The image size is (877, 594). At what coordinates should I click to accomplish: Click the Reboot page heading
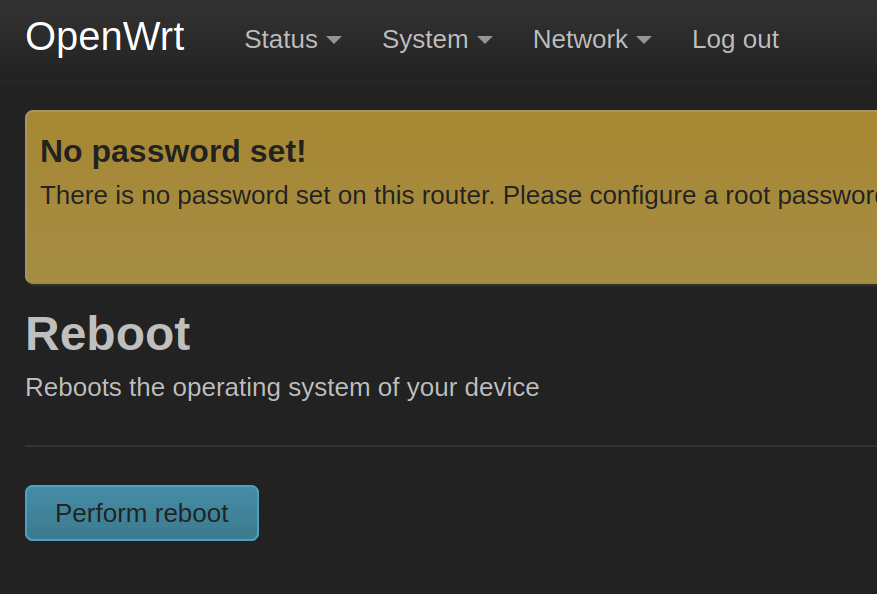108,334
